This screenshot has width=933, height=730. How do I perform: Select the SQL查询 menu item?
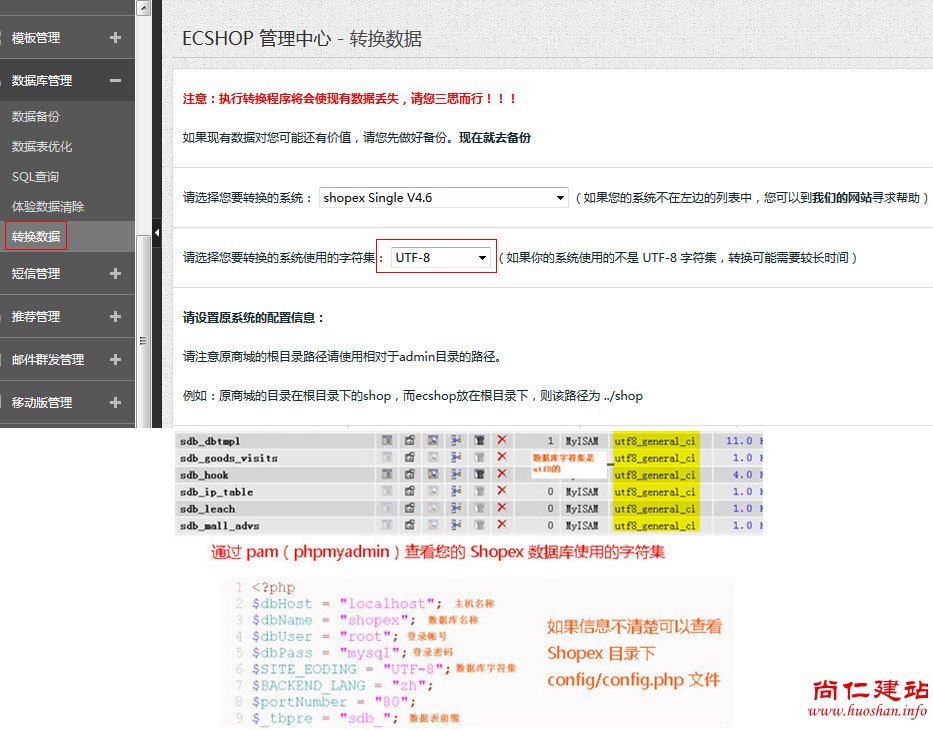pos(36,177)
